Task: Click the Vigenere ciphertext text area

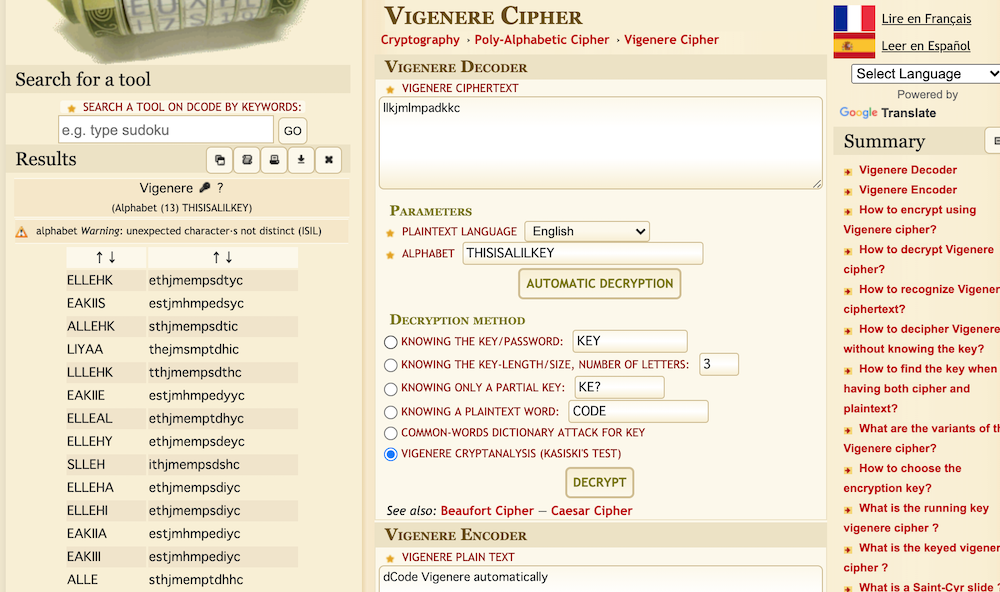Action: click(601, 143)
